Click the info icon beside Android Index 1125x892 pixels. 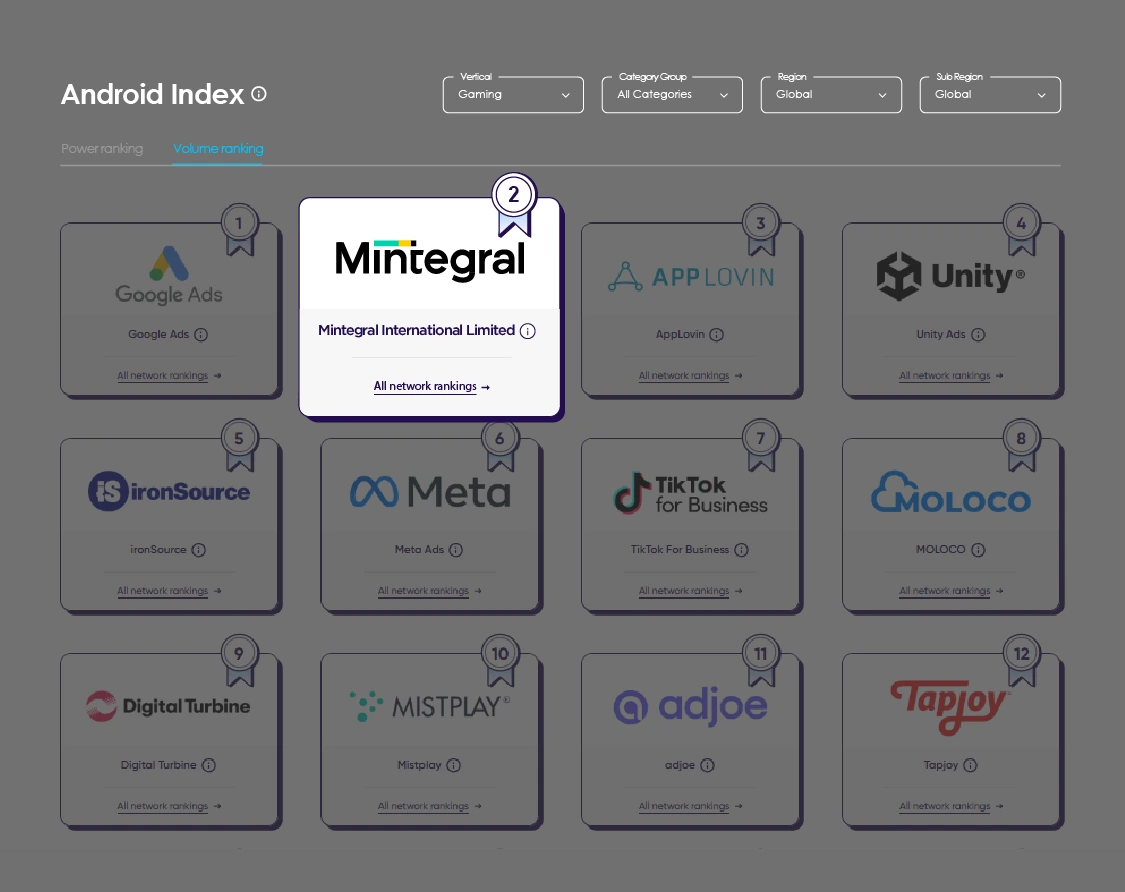pos(259,94)
